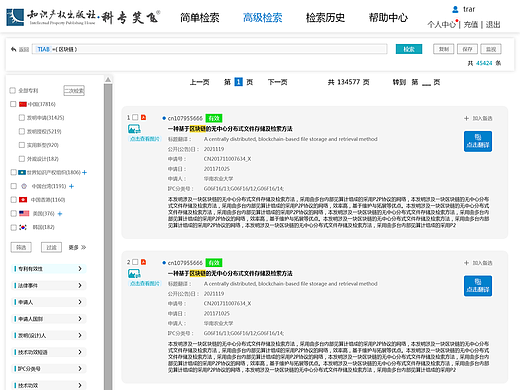Click the 筛选 button
This screenshot has height=390, width=520.
coord(21,247)
